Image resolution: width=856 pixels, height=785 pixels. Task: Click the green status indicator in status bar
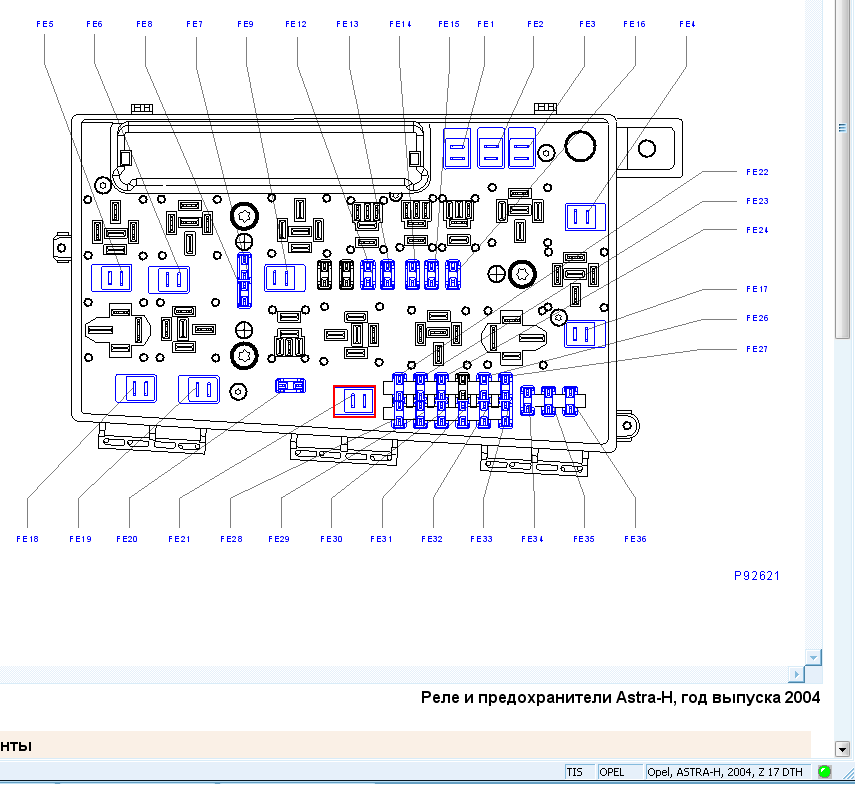coord(824,771)
